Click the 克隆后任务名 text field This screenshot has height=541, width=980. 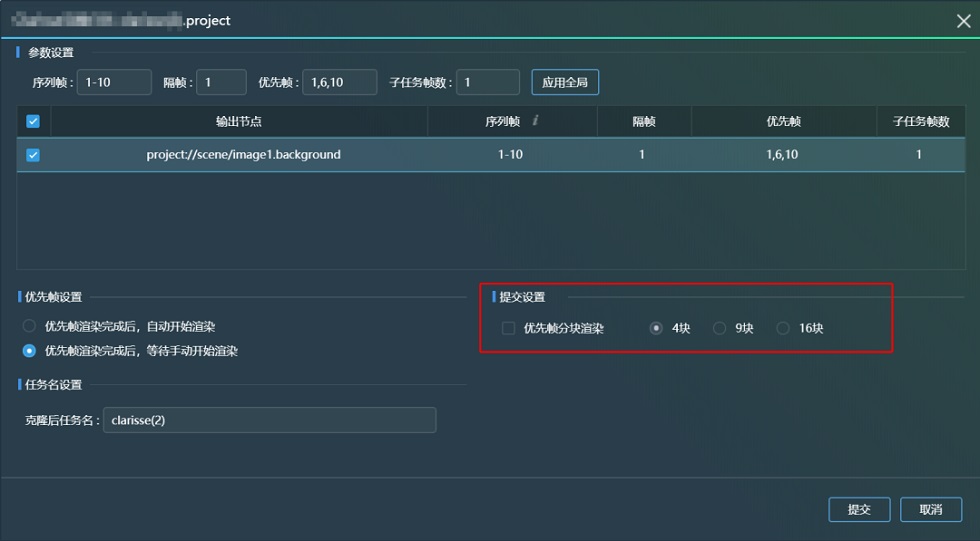coord(270,420)
